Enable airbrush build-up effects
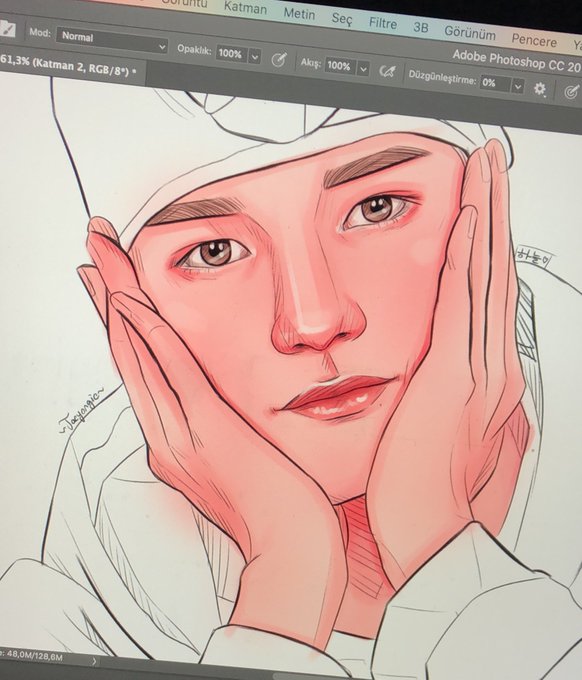Image resolution: width=582 pixels, height=680 pixels. (x=387, y=72)
